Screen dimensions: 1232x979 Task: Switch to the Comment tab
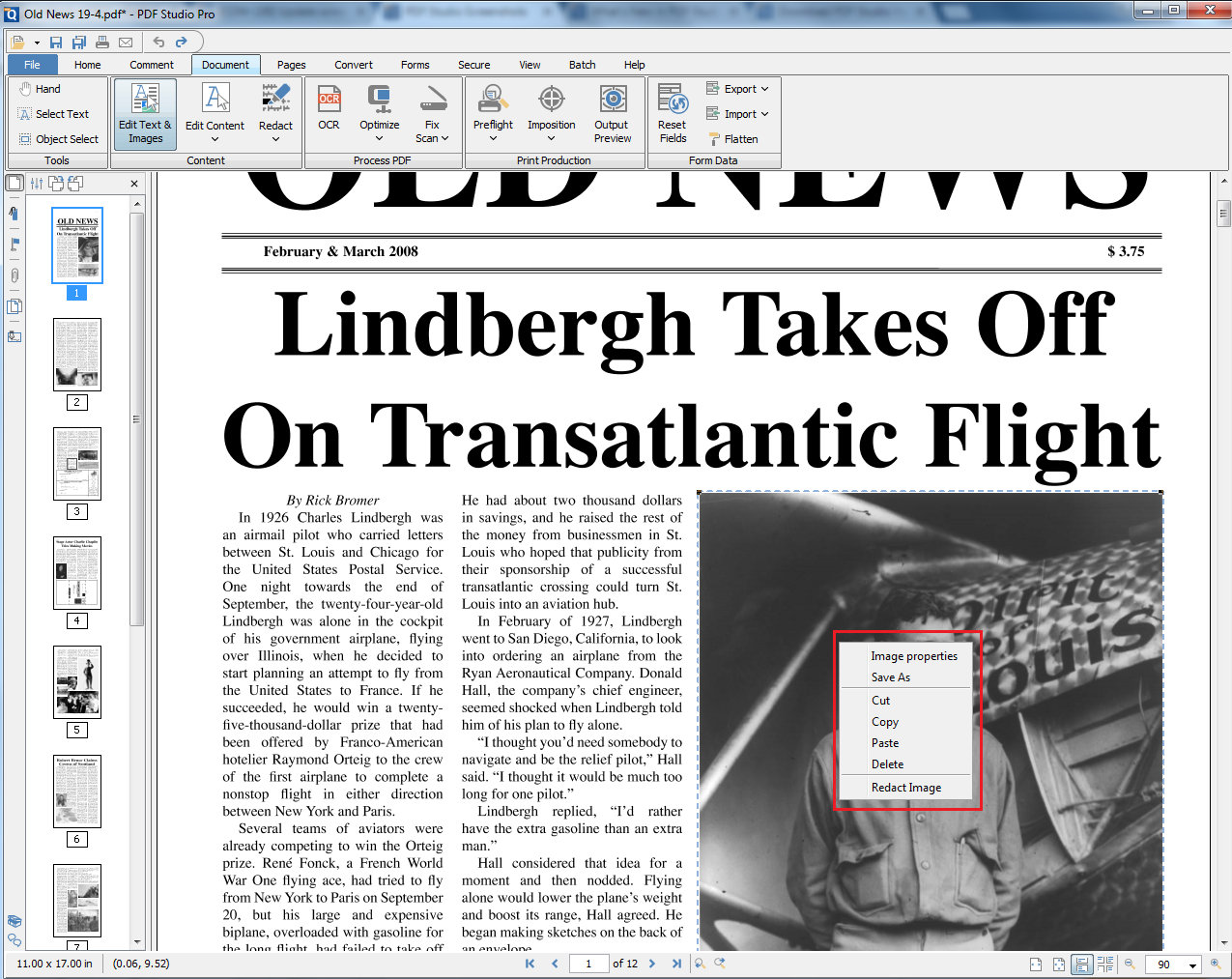[x=152, y=65]
